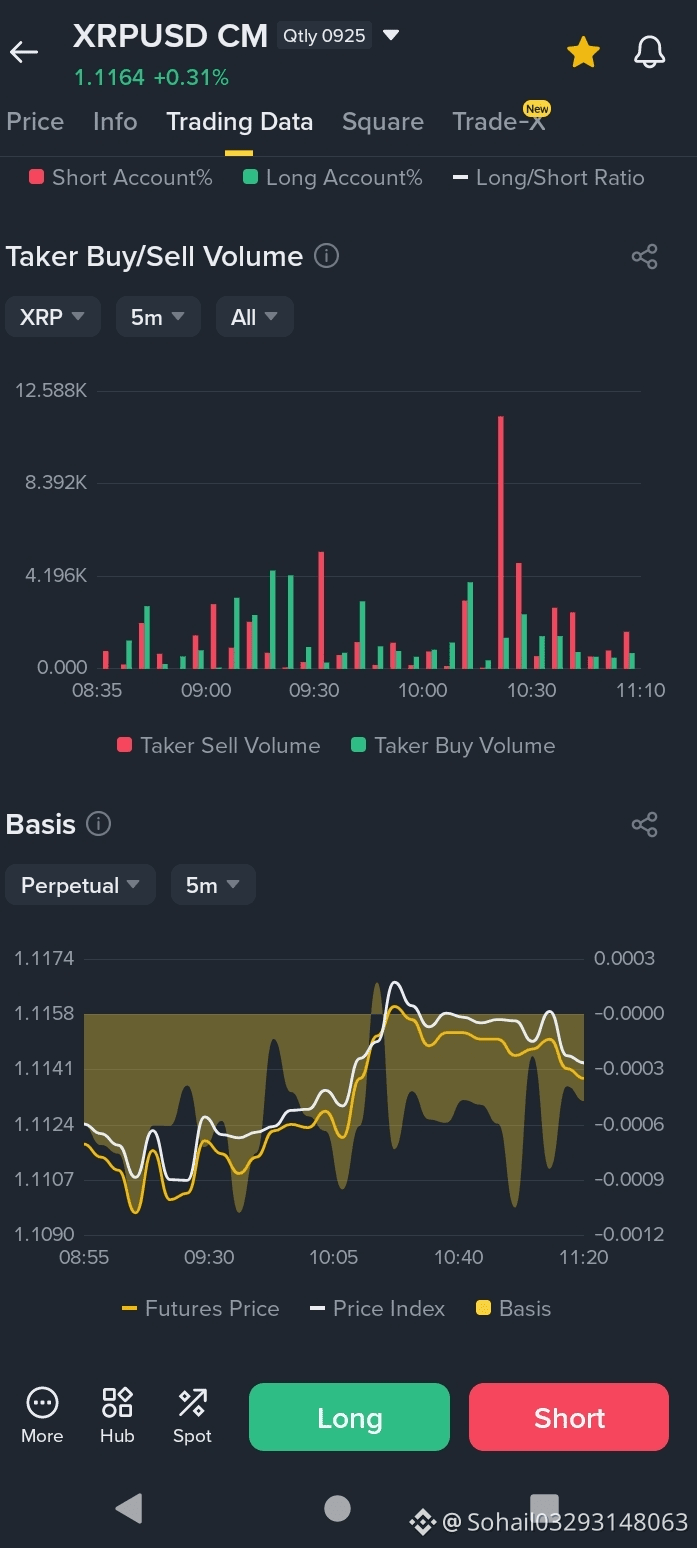Switch to Spot trading icon

coord(192,1415)
